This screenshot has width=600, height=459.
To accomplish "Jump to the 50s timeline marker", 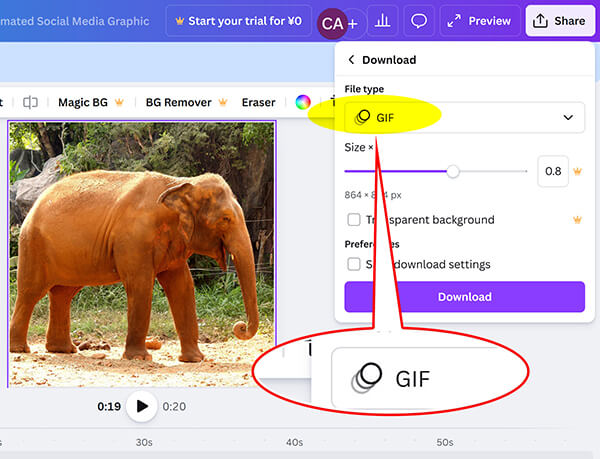I will point(445,443).
